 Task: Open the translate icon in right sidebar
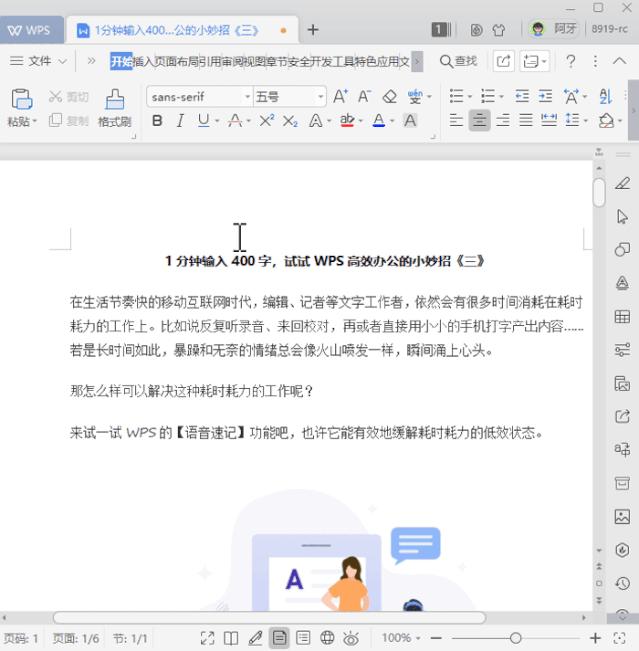(622, 449)
